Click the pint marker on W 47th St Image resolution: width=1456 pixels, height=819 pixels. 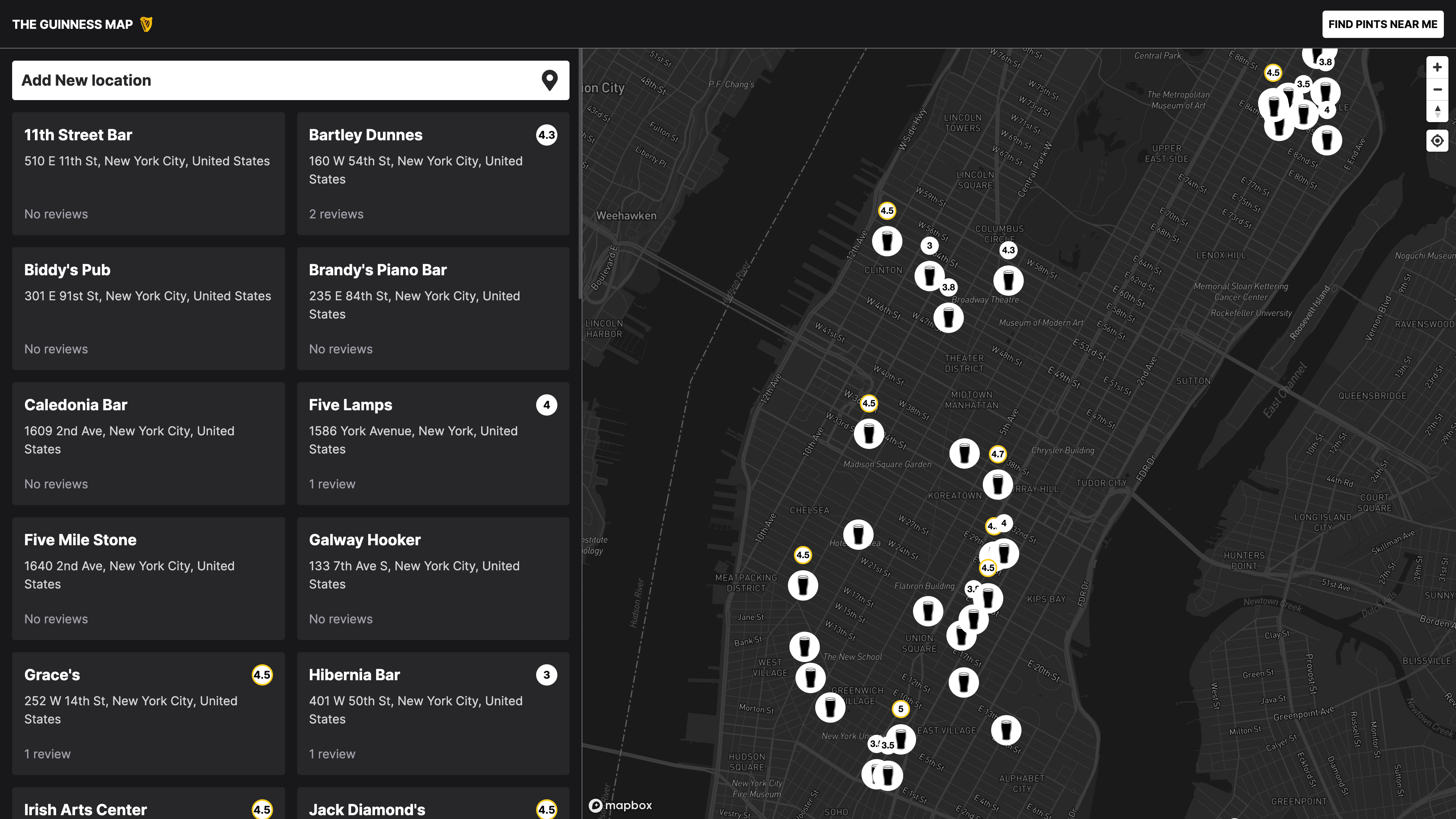coord(948,318)
